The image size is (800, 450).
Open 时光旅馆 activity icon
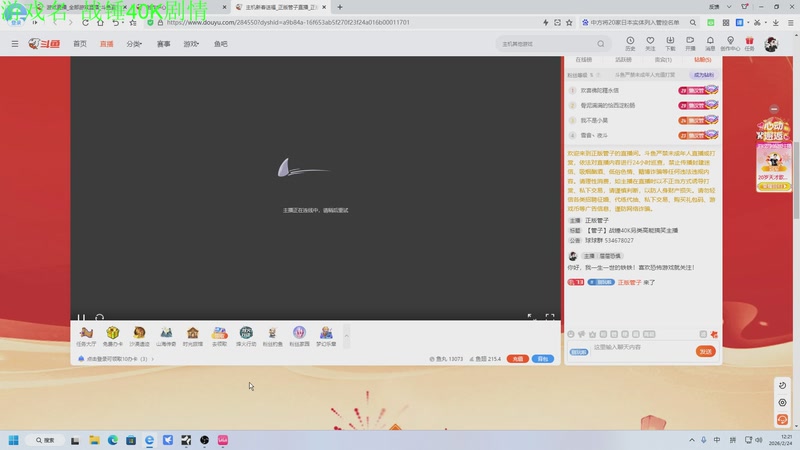coord(192,336)
